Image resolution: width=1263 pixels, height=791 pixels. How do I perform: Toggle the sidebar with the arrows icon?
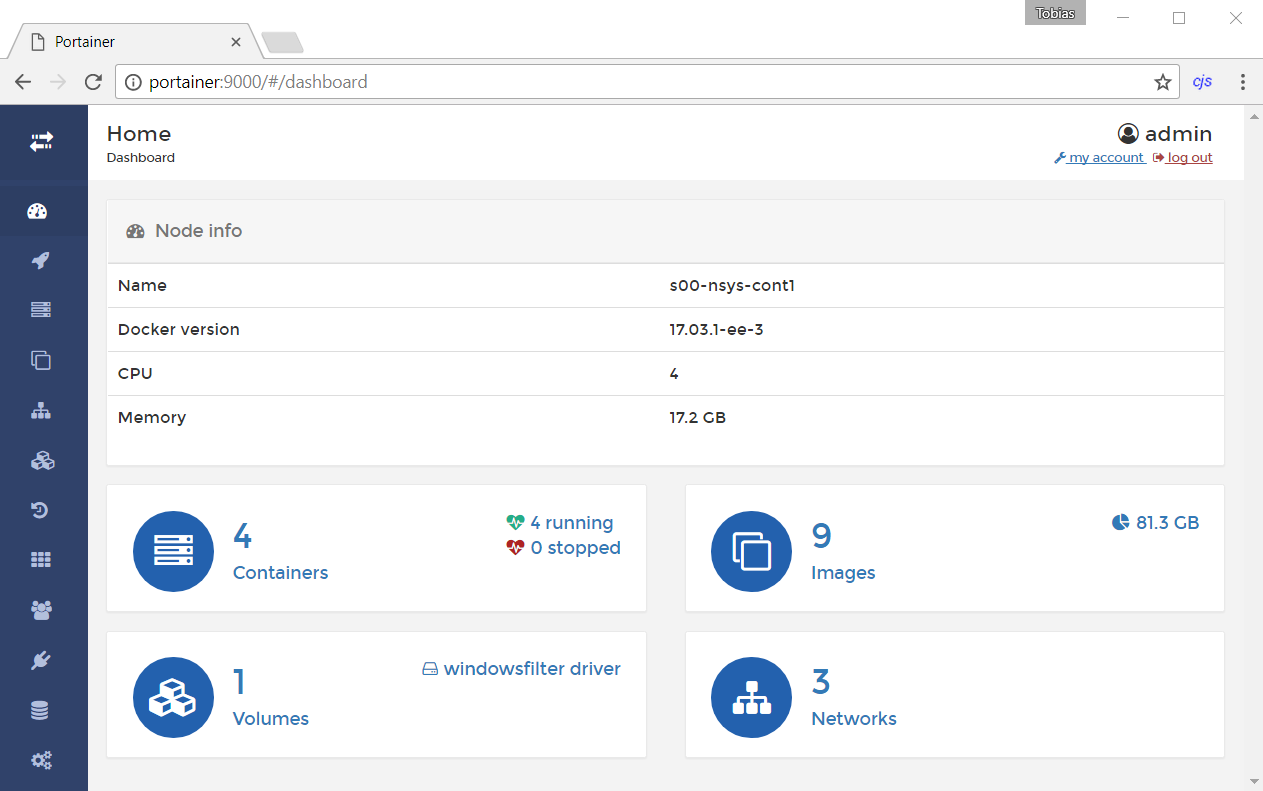coord(41,142)
